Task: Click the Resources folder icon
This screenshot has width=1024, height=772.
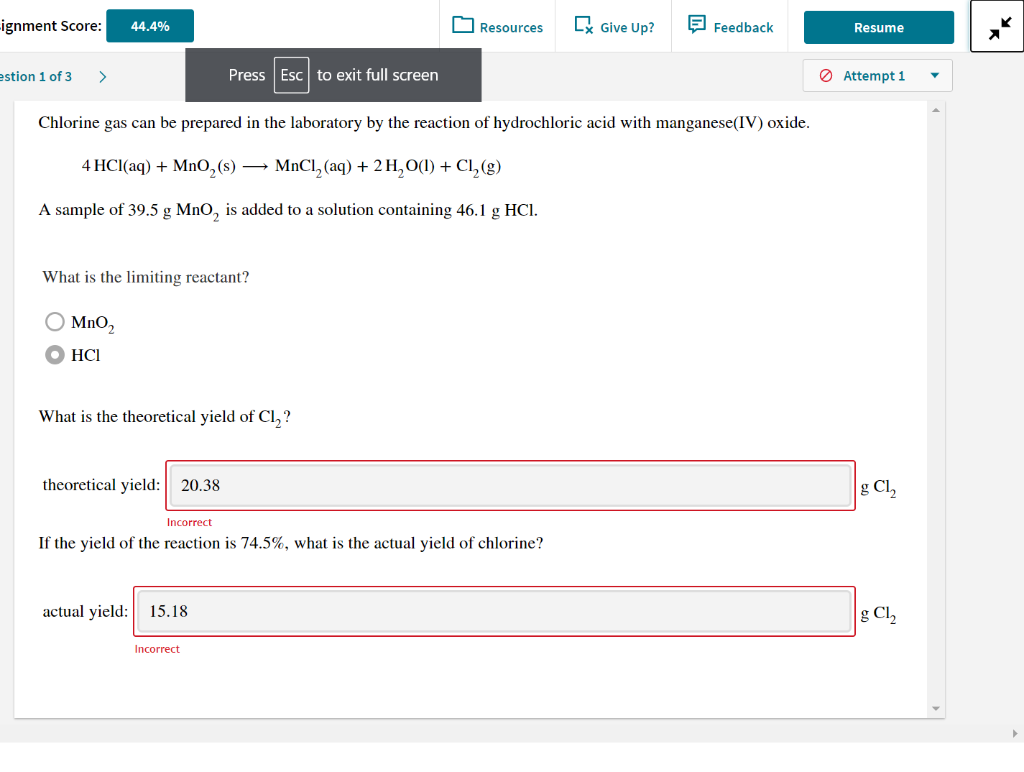Action: pos(463,27)
